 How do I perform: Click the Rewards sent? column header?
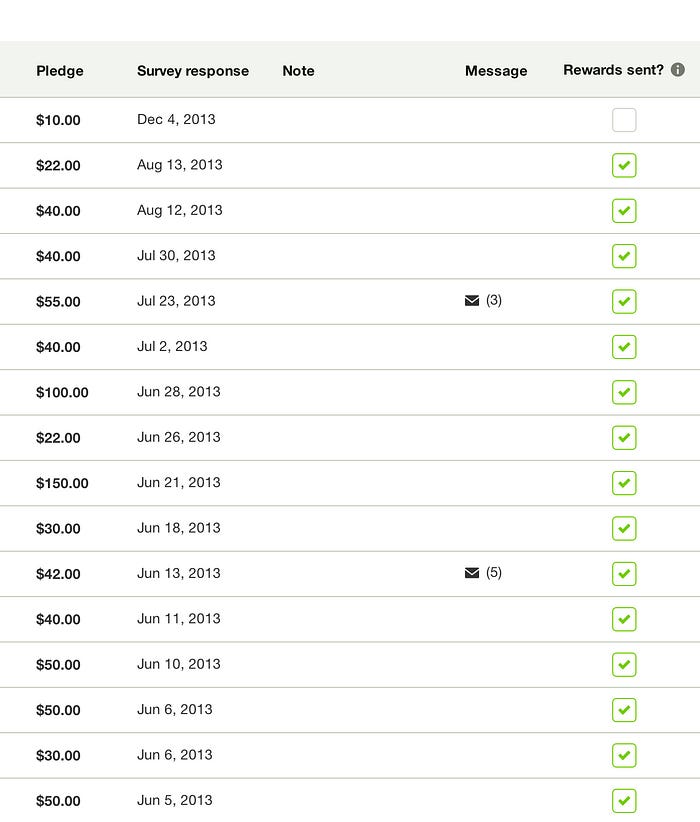pyautogui.click(x=613, y=70)
